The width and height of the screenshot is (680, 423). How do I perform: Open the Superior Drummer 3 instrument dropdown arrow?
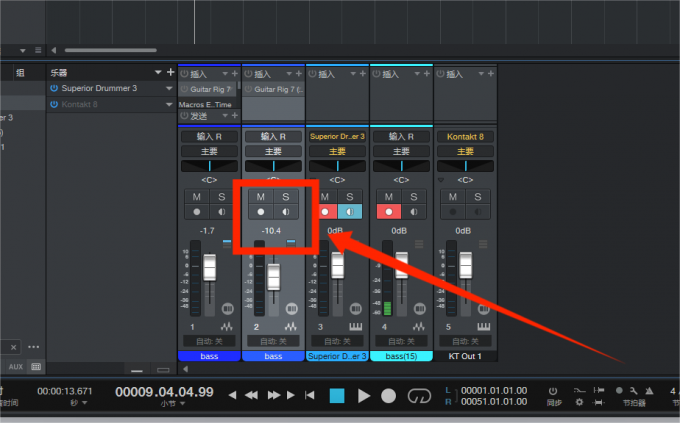[166, 88]
